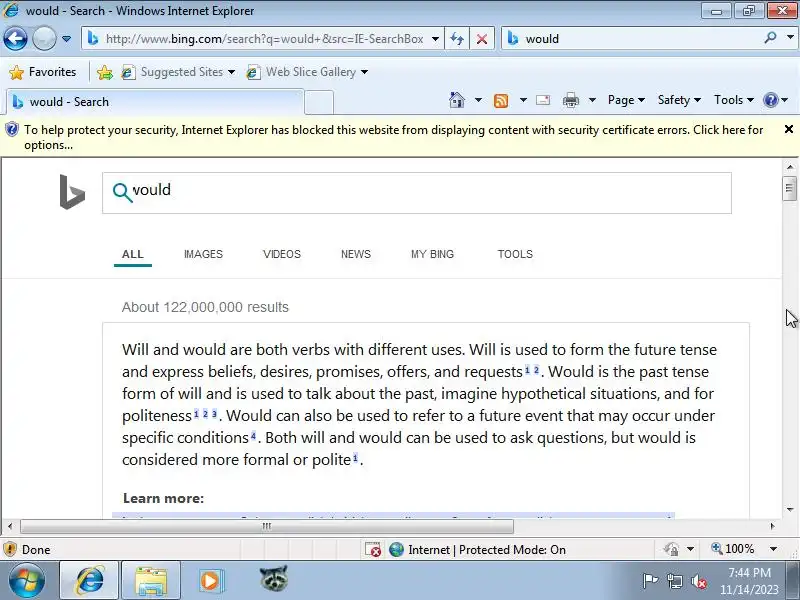The height and width of the screenshot is (600, 800).
Task: Click the Refresh page icon
Action: pos(457,39)
